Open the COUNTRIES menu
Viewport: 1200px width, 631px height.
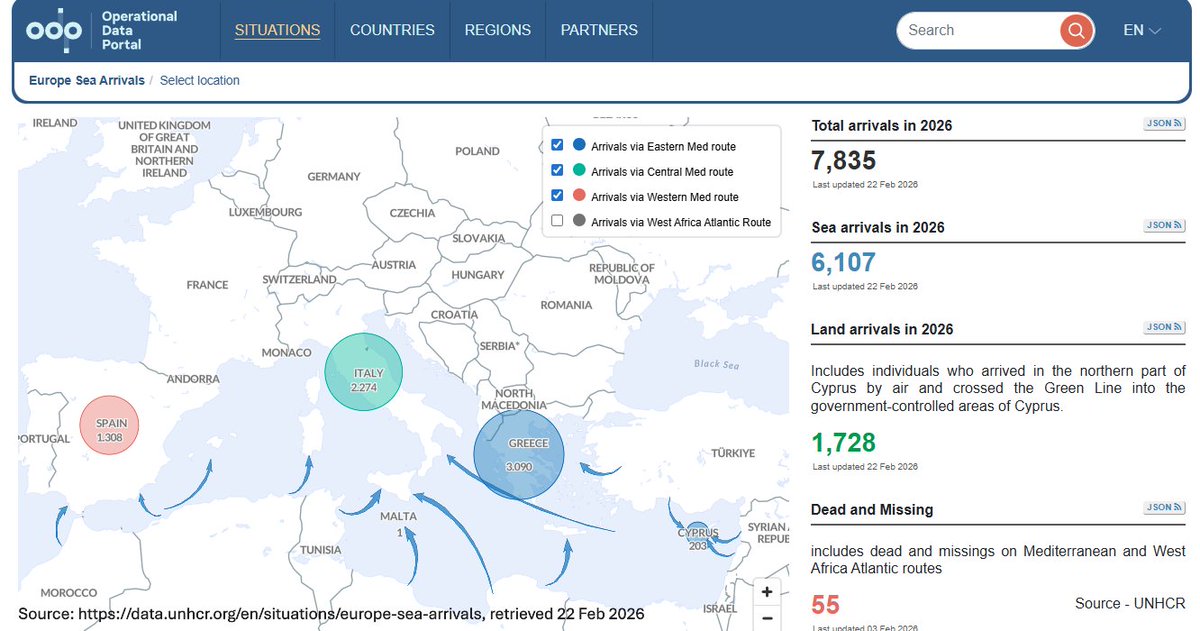point(392,30)
